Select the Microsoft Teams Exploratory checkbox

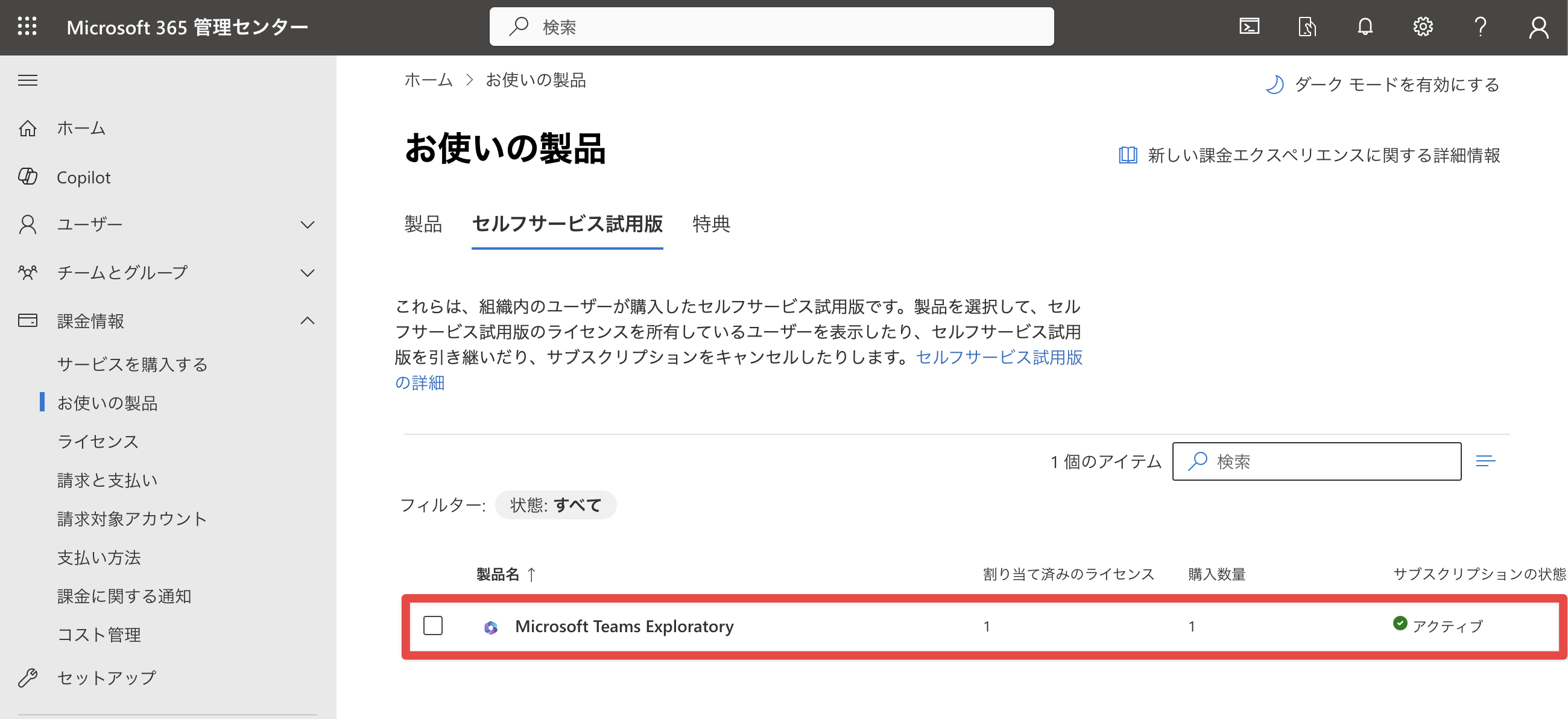(433, 626)
